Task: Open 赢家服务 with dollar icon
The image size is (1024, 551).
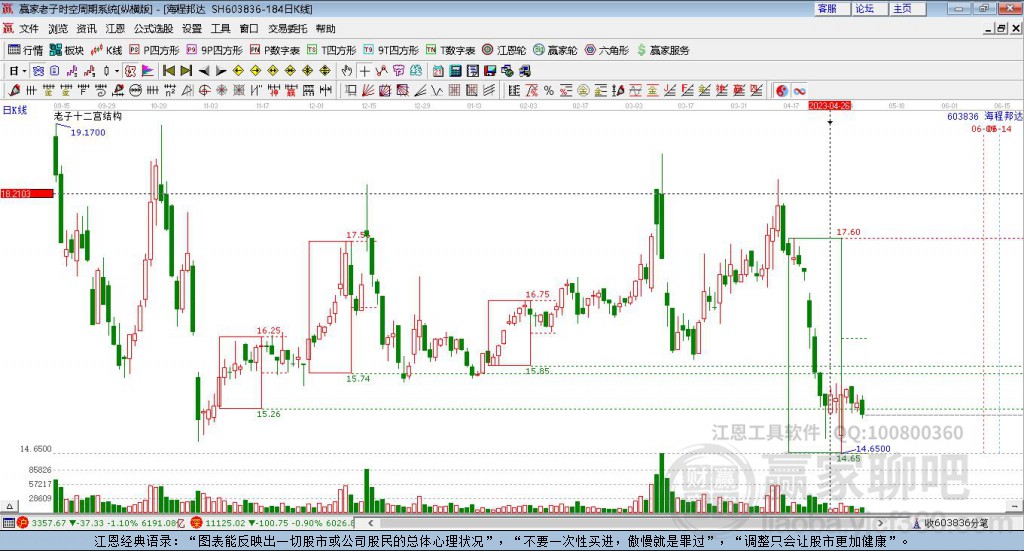Action: 663,50
